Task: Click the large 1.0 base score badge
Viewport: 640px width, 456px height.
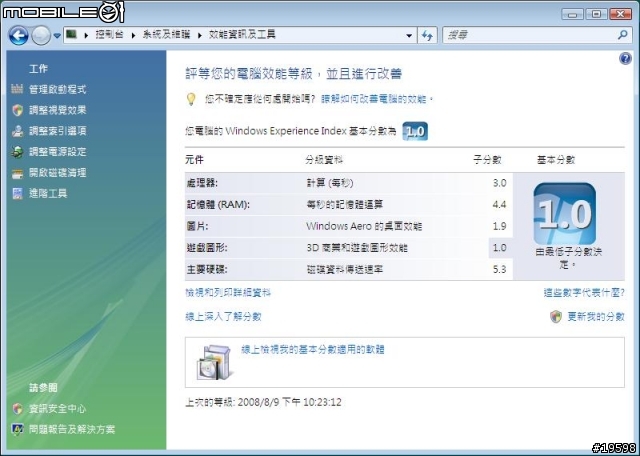Action: [x=564, y=214]
